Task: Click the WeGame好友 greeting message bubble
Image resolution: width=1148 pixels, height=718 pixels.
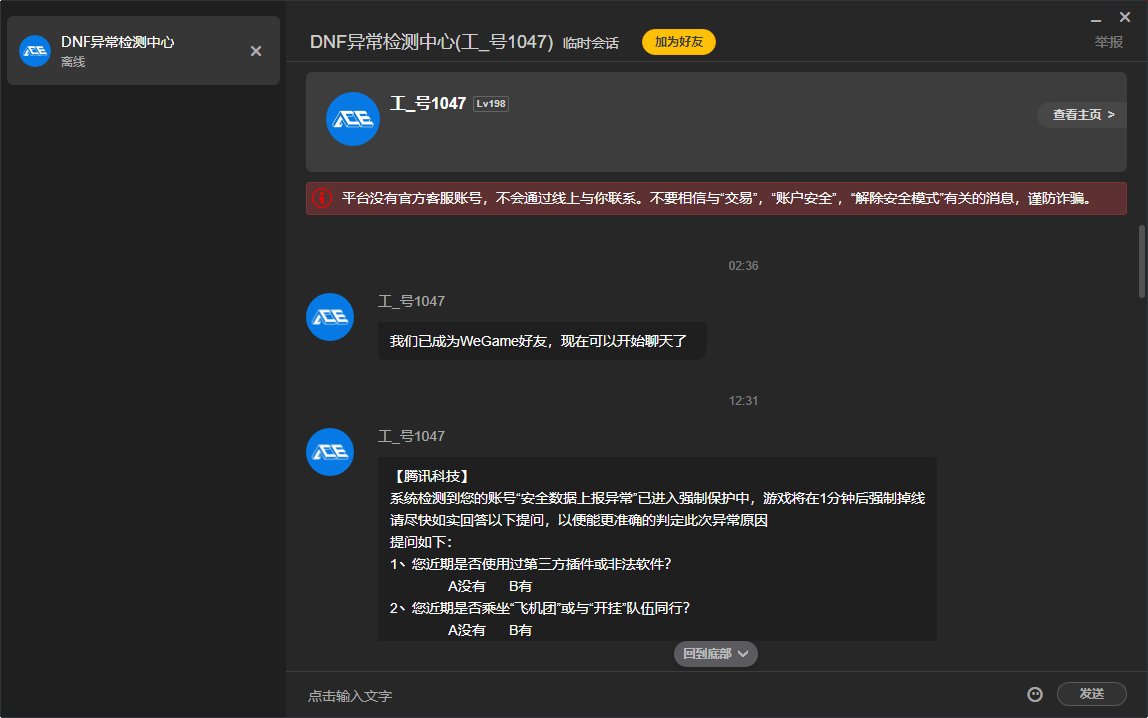Action: [542, 341]
